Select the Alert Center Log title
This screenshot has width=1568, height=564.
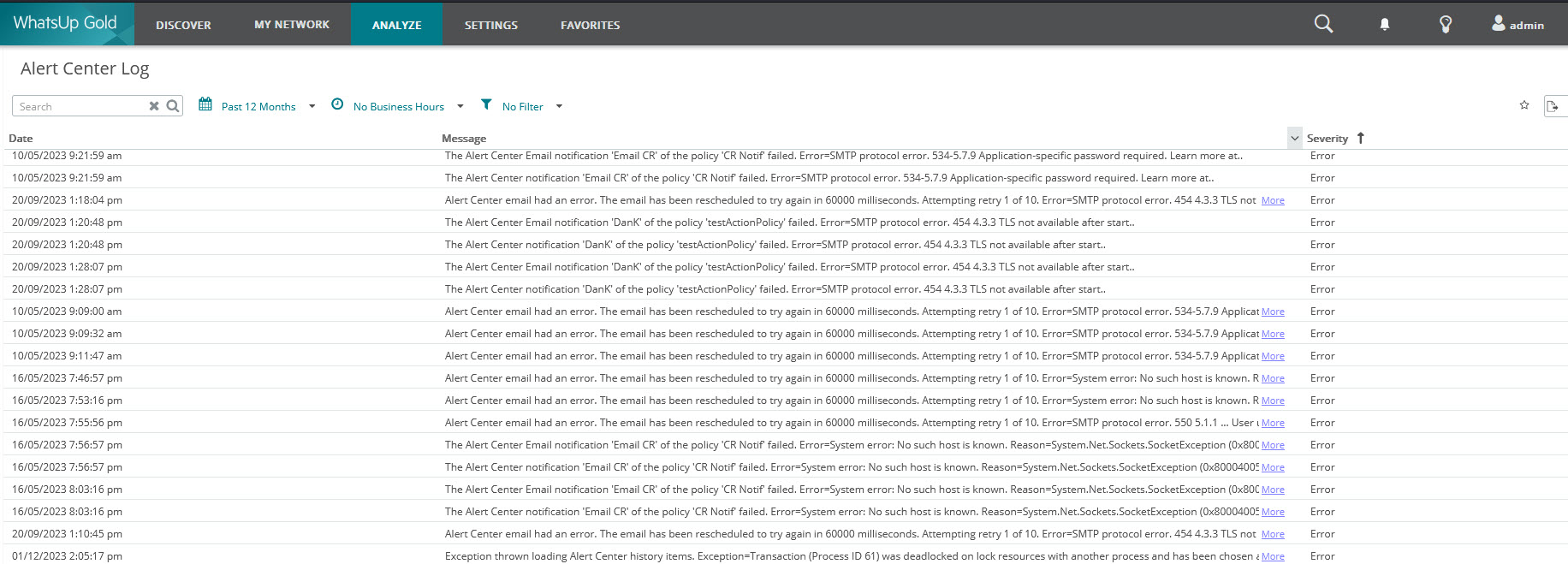tap(85, 68)
